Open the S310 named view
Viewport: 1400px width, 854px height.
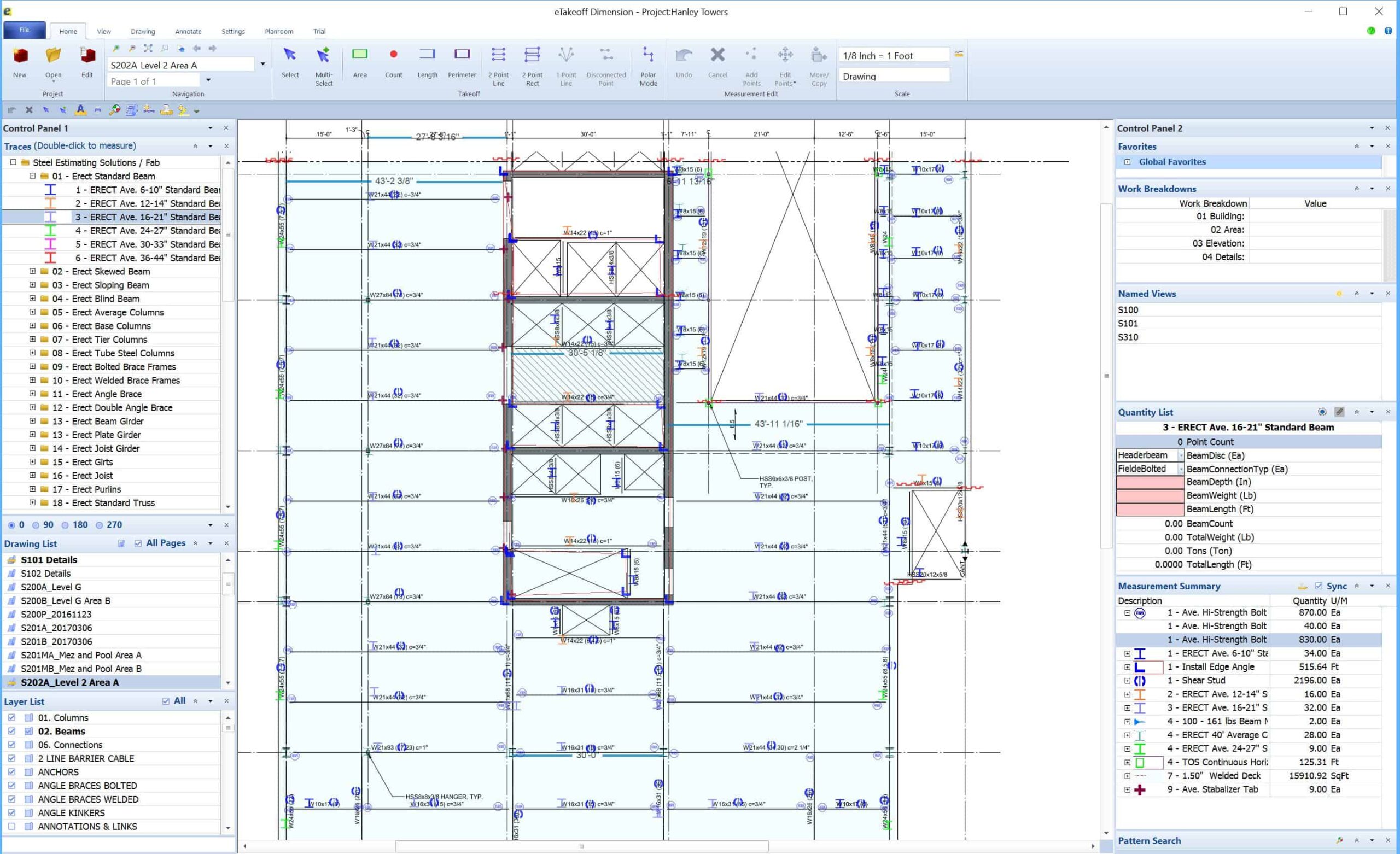(1128, 337)
